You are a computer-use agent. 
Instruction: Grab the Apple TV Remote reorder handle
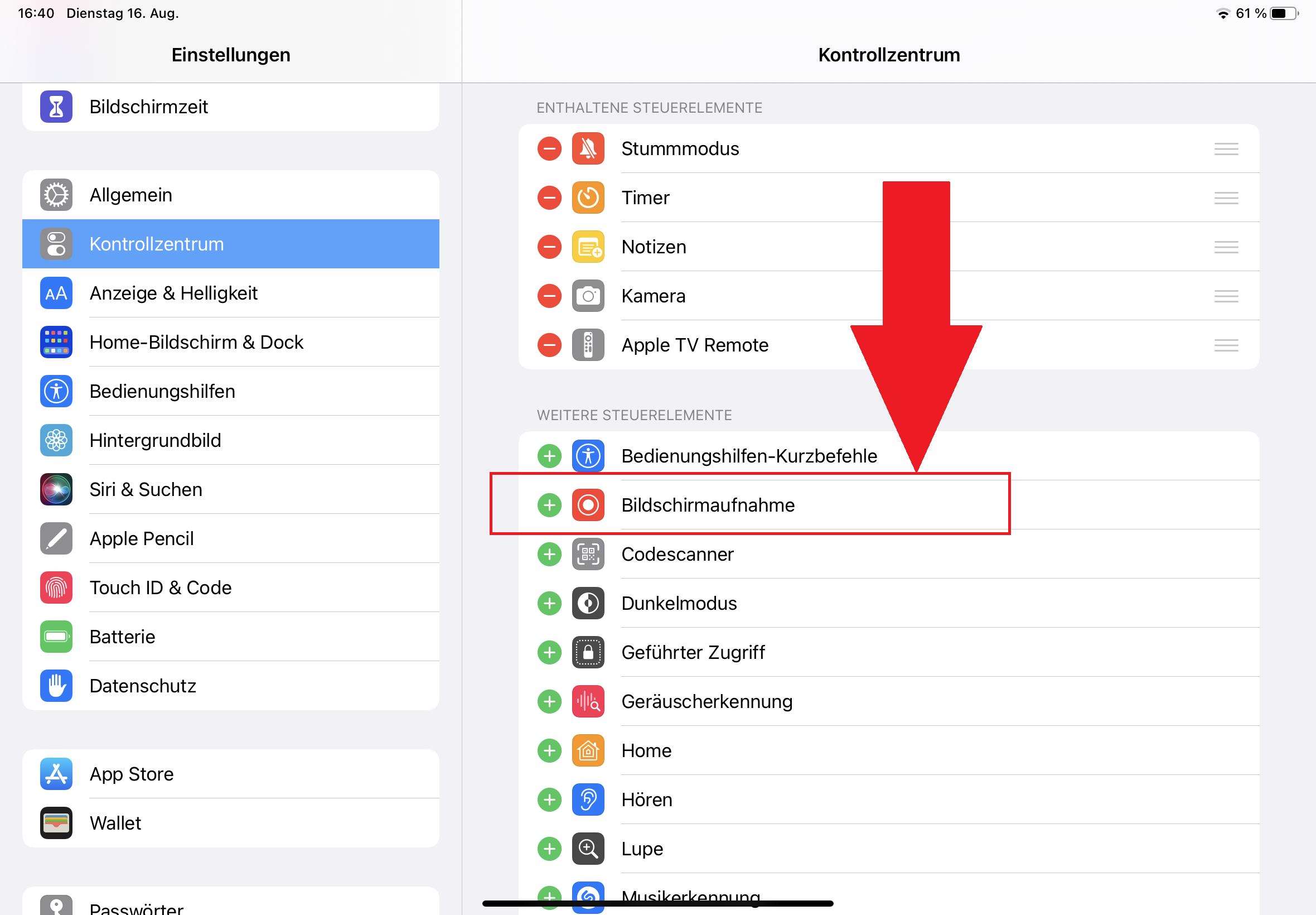pos(1226,345)
